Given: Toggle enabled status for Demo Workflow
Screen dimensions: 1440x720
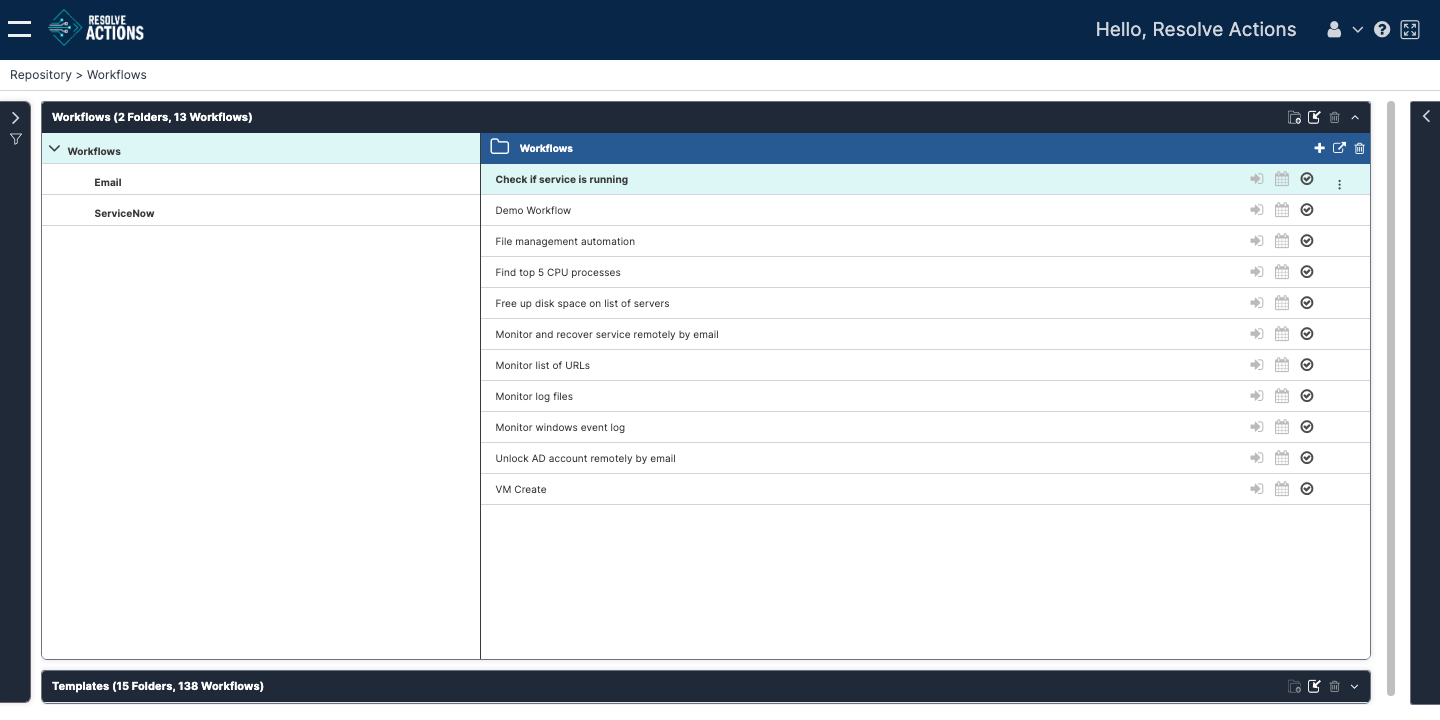Looking at the screenshot, I should tap(1307, 210).
